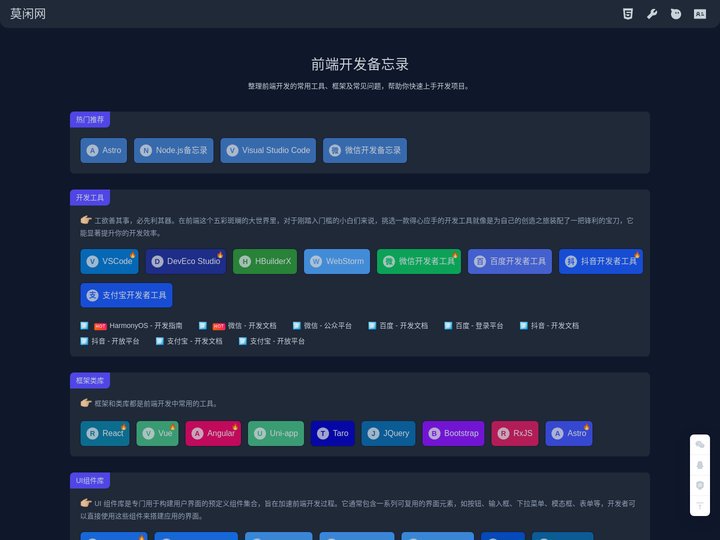This screenshot has width=720, height=540.
Task: Open the Taro framework button
Action: pos(333,433)
